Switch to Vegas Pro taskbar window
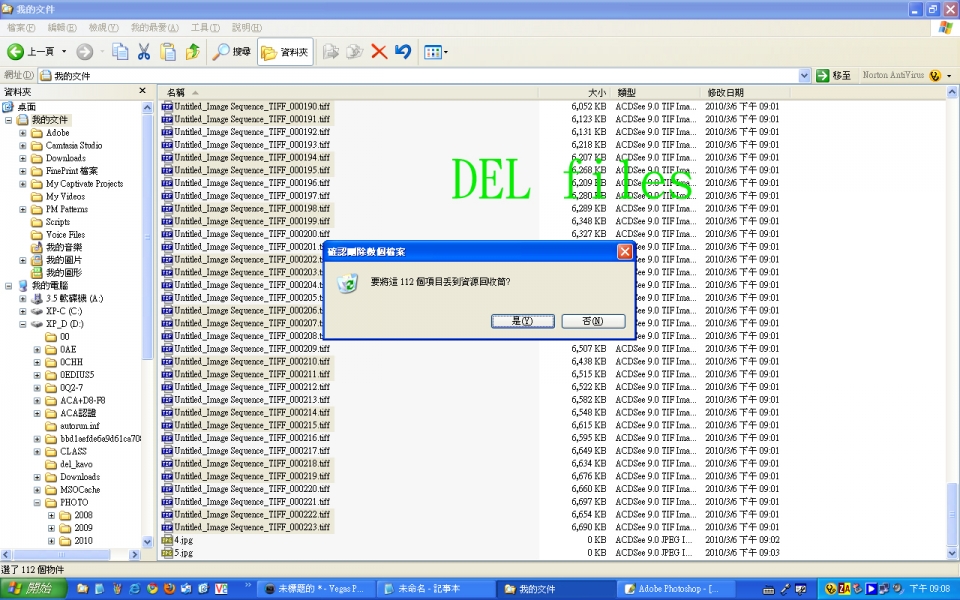The width and height of the screenshot is (960, 600). (314, 589)
